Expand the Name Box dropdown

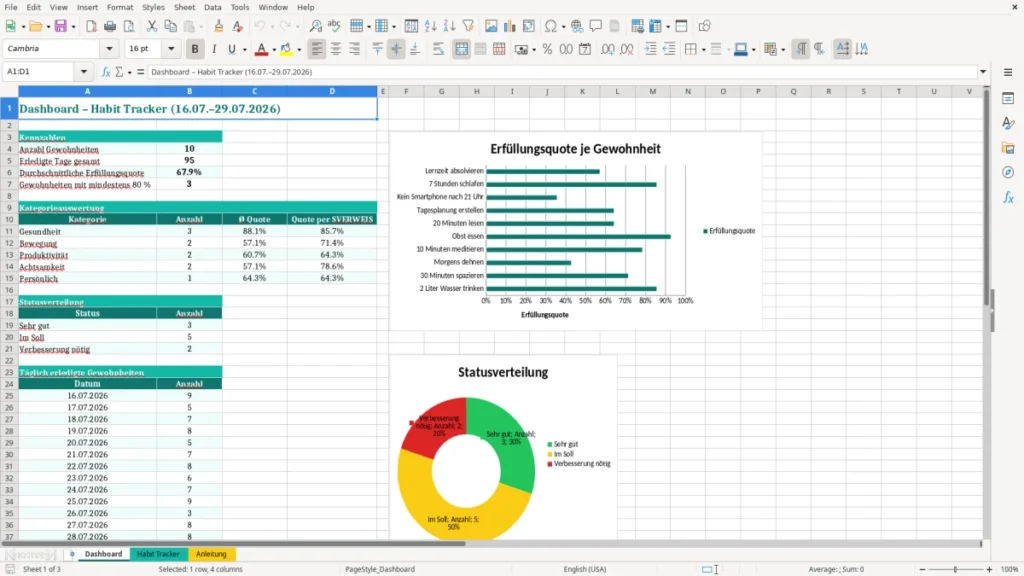(x=84, y=72)
